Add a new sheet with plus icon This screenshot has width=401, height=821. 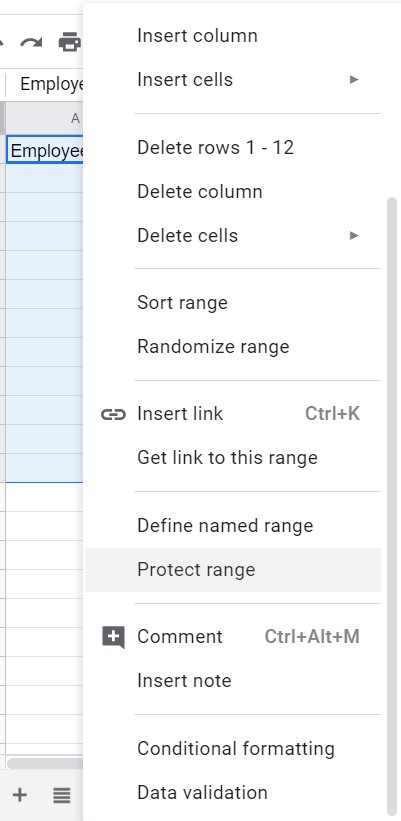pos(20,795)
